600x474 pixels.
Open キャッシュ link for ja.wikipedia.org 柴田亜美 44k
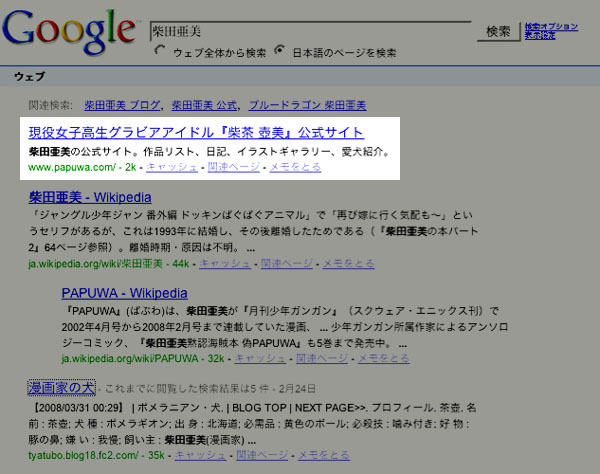point(225,264)
